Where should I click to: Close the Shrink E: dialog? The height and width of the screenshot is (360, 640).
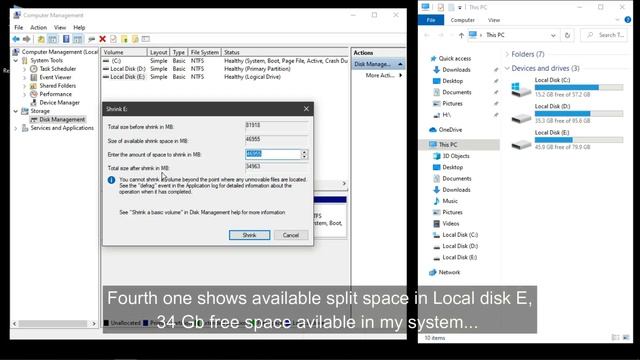[306, 109]
